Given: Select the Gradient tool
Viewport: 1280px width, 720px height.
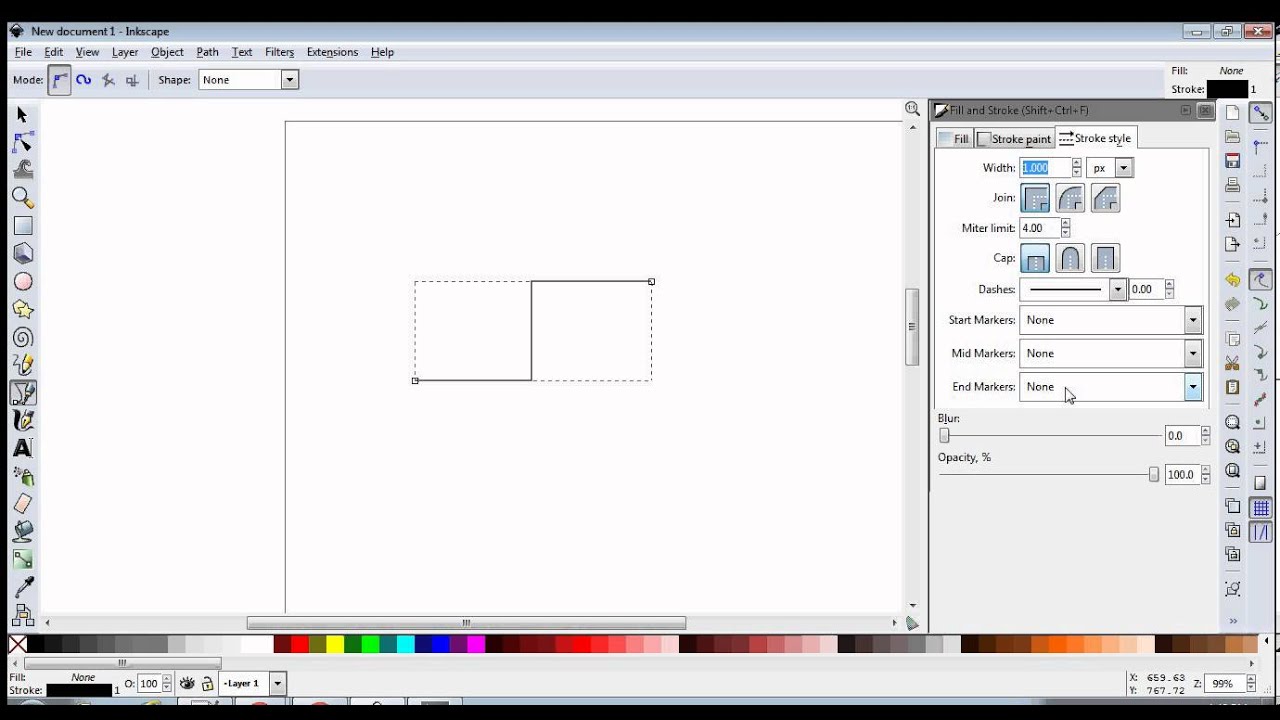Looking at the screenshot, I should [23, 559].
